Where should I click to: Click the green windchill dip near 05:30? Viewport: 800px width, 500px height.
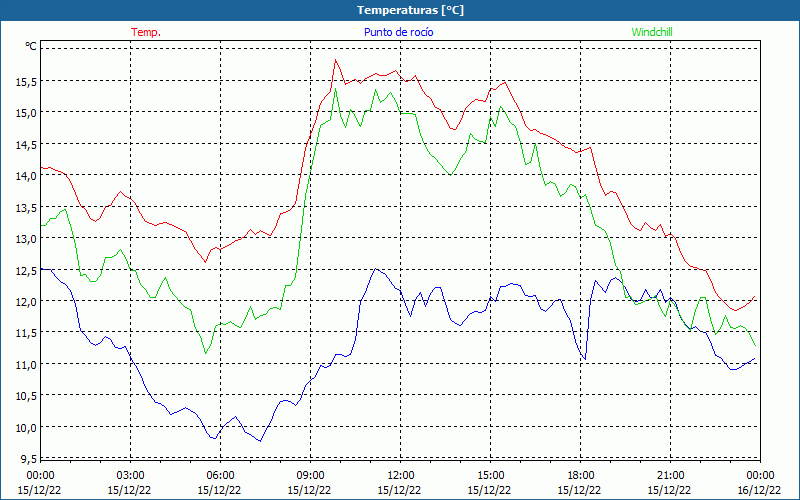[x=205, y=353]
